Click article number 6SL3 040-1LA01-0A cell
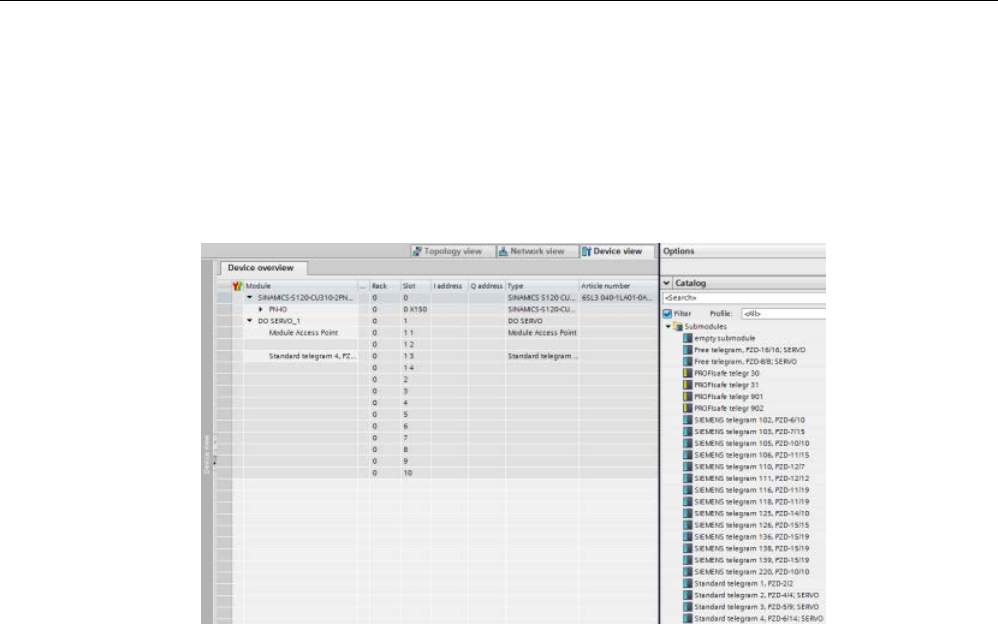 (x=616, y=297)
